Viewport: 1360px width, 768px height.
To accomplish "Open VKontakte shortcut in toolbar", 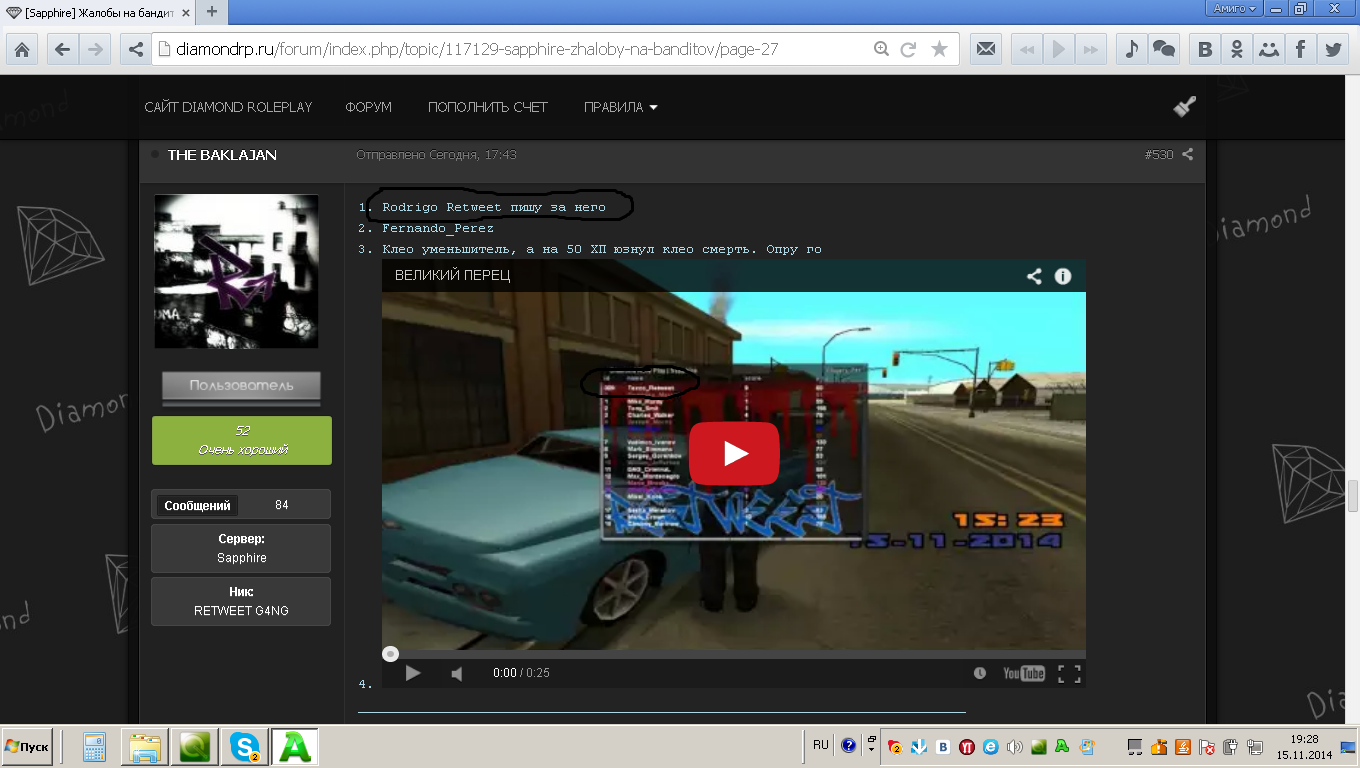I will pos(1206,49).
